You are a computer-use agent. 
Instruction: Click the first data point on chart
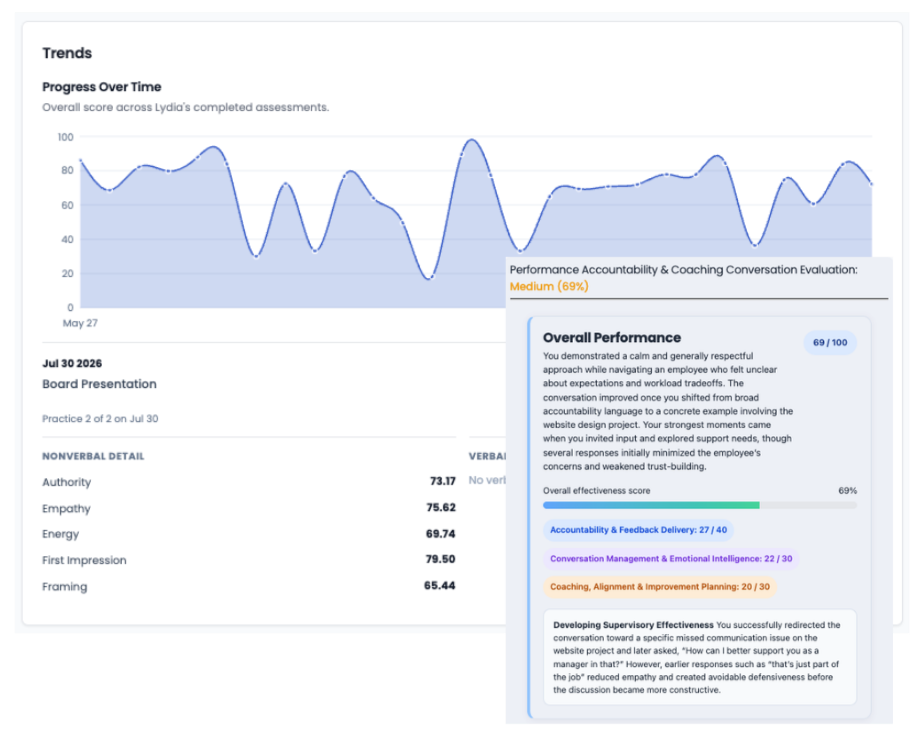point(80,160)
